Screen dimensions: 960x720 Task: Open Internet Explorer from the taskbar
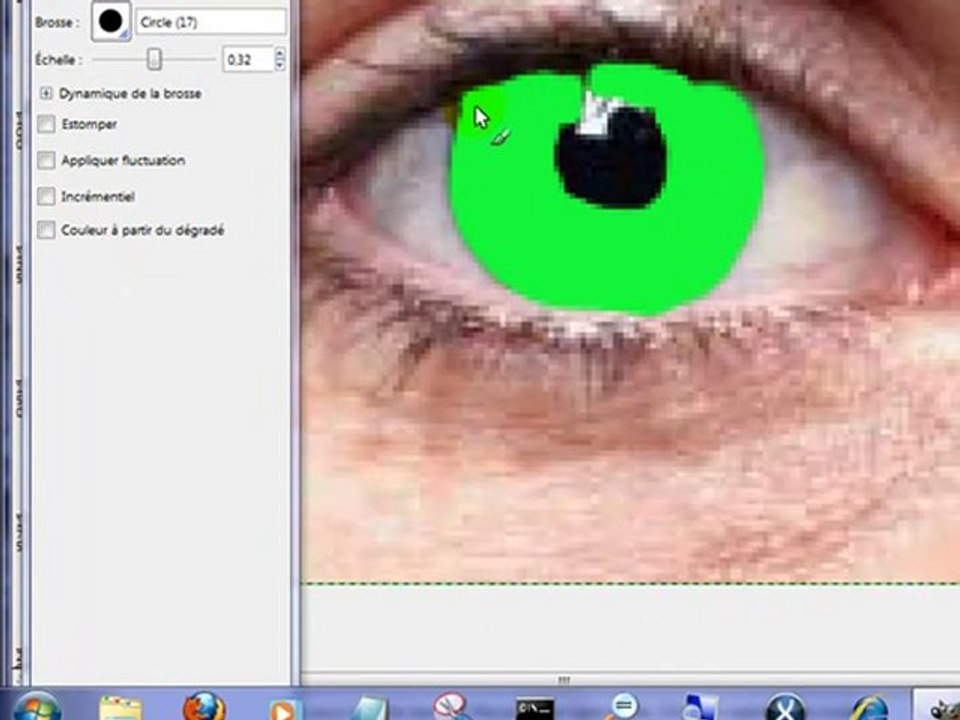[x=869, y=709]
